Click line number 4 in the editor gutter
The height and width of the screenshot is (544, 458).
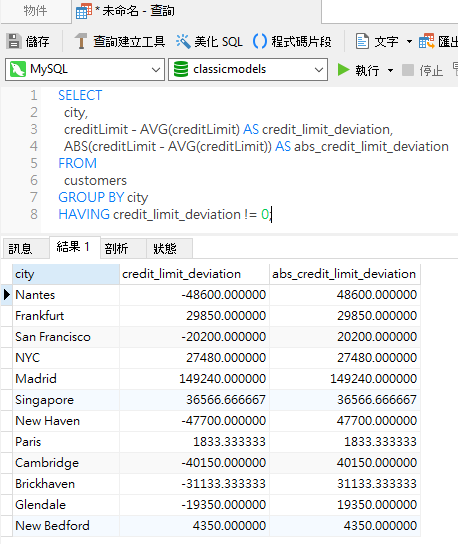click(34, 146)
